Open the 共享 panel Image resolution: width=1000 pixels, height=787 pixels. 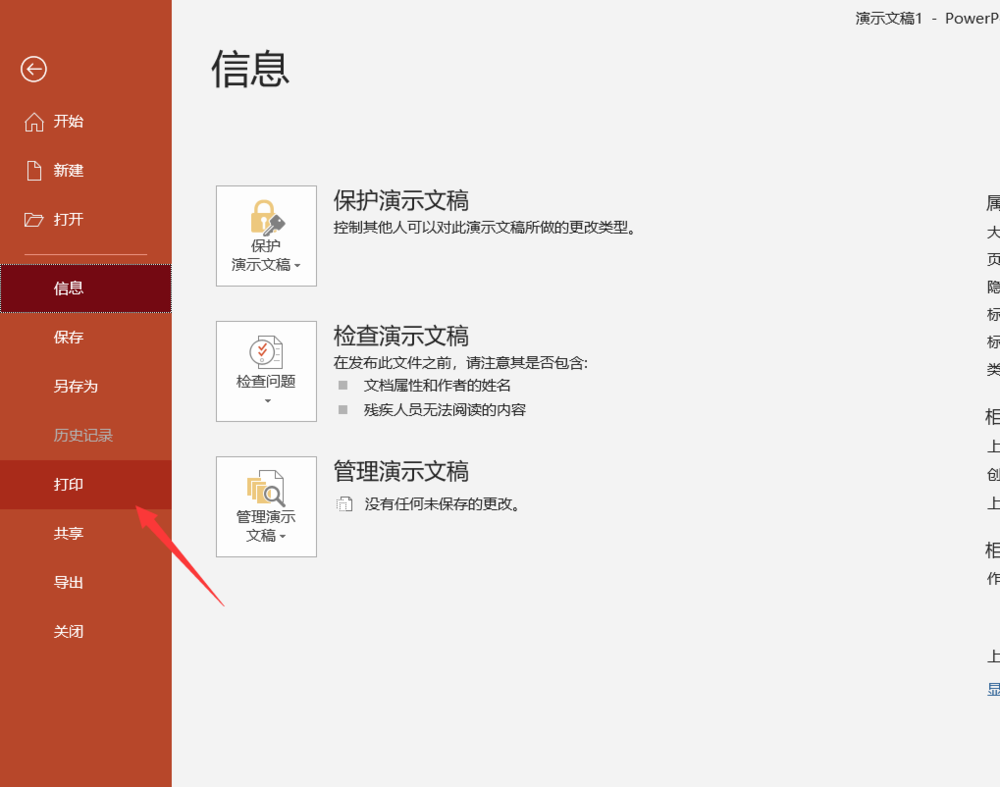coord(68,533)
